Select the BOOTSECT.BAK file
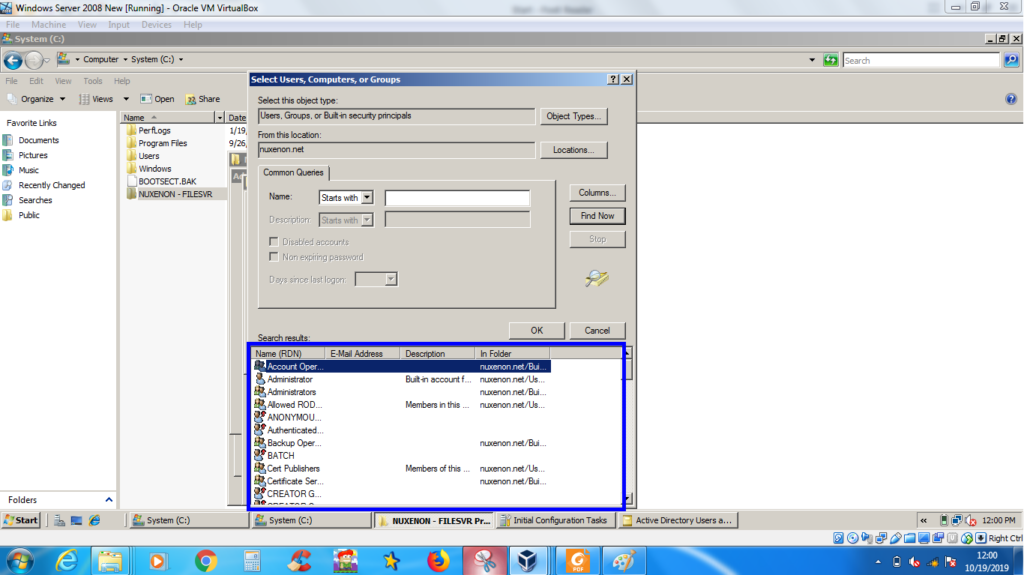 167,181
